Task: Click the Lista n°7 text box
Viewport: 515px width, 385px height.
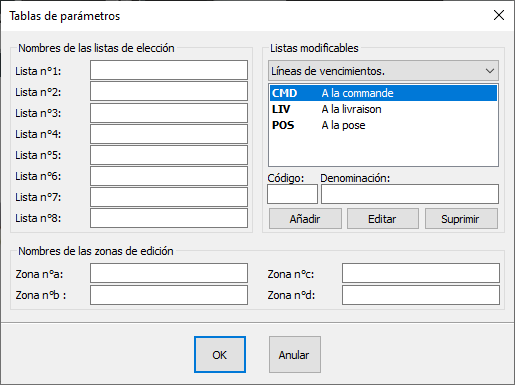Action: 169,197
